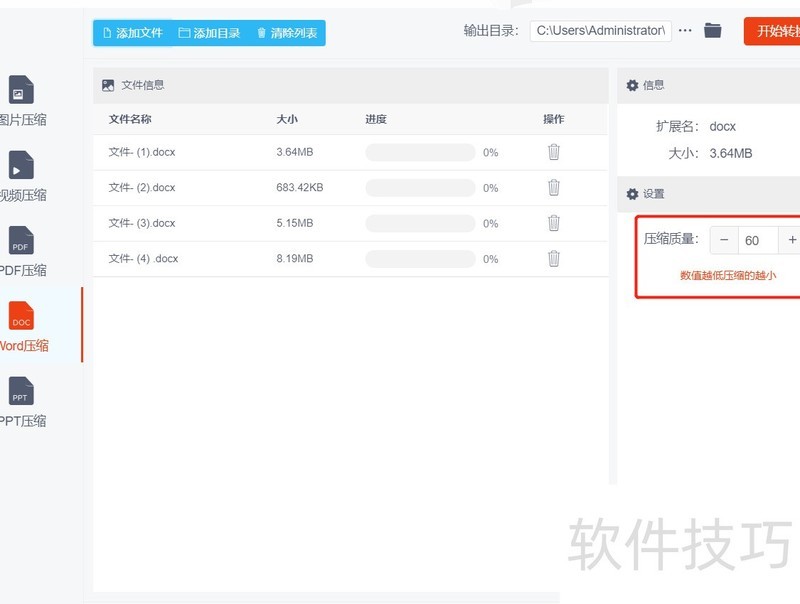Image resolution: width=800 pixels, height=604 pixels.
Task: Decrease compression quality with the minus button
Action: (724, 240)
